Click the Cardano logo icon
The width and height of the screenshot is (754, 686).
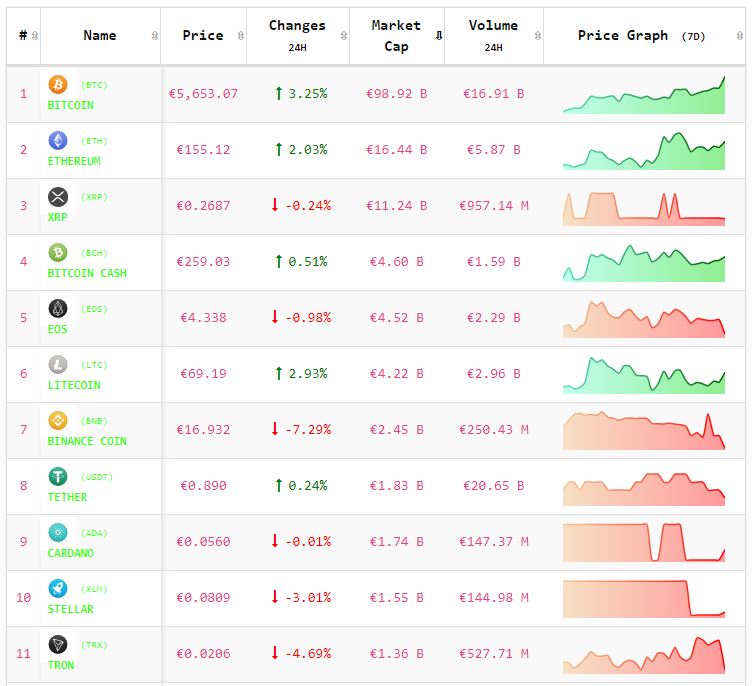click(58, 533)
